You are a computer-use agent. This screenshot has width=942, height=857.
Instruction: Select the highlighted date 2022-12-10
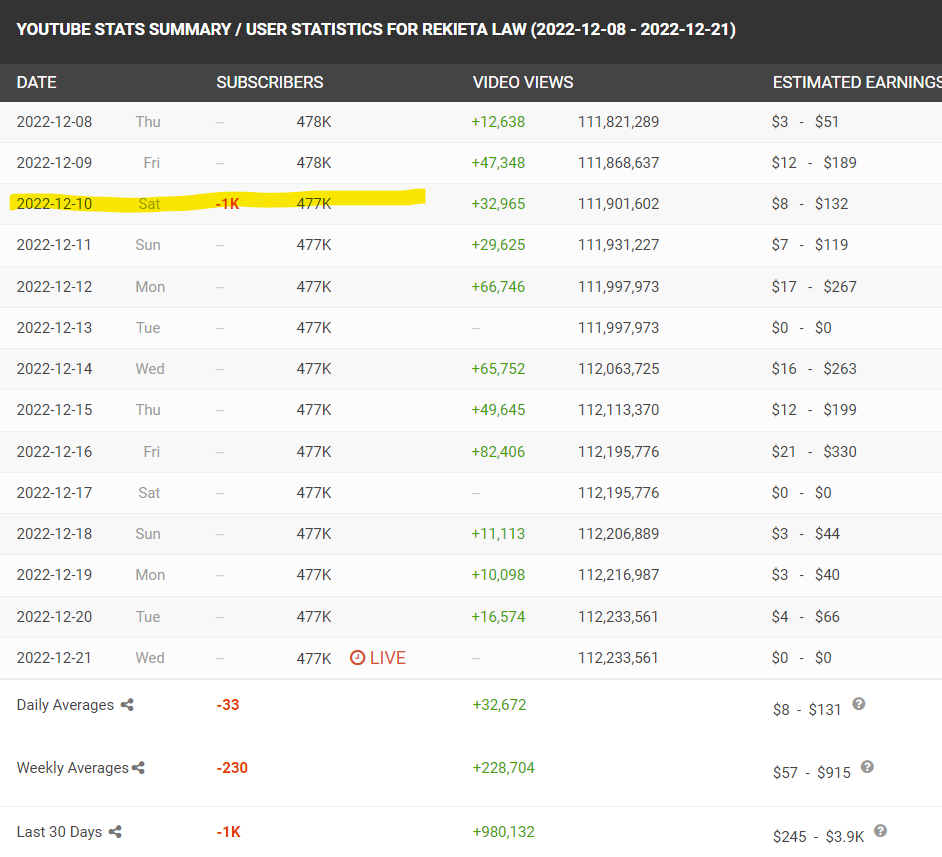54,204
